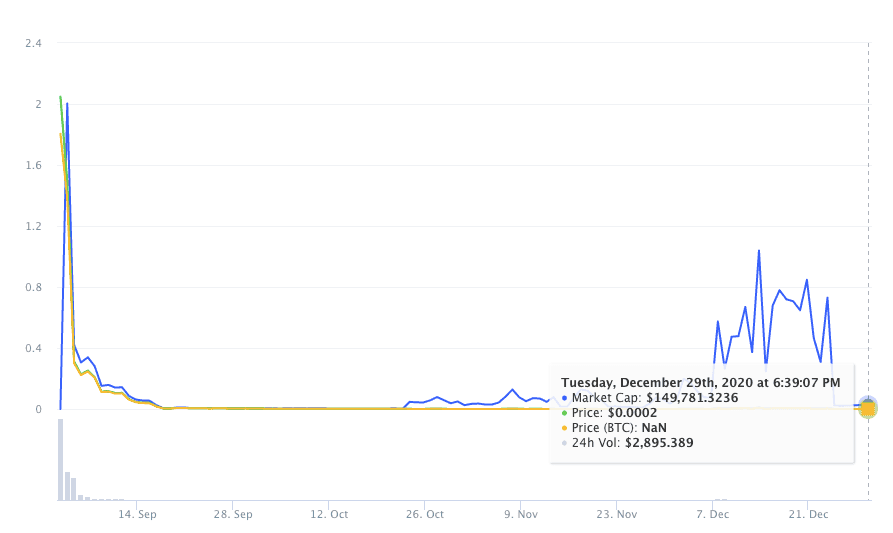Click the tallest volume bar at far left
The image size is (893, 533).
coord(60,458)
